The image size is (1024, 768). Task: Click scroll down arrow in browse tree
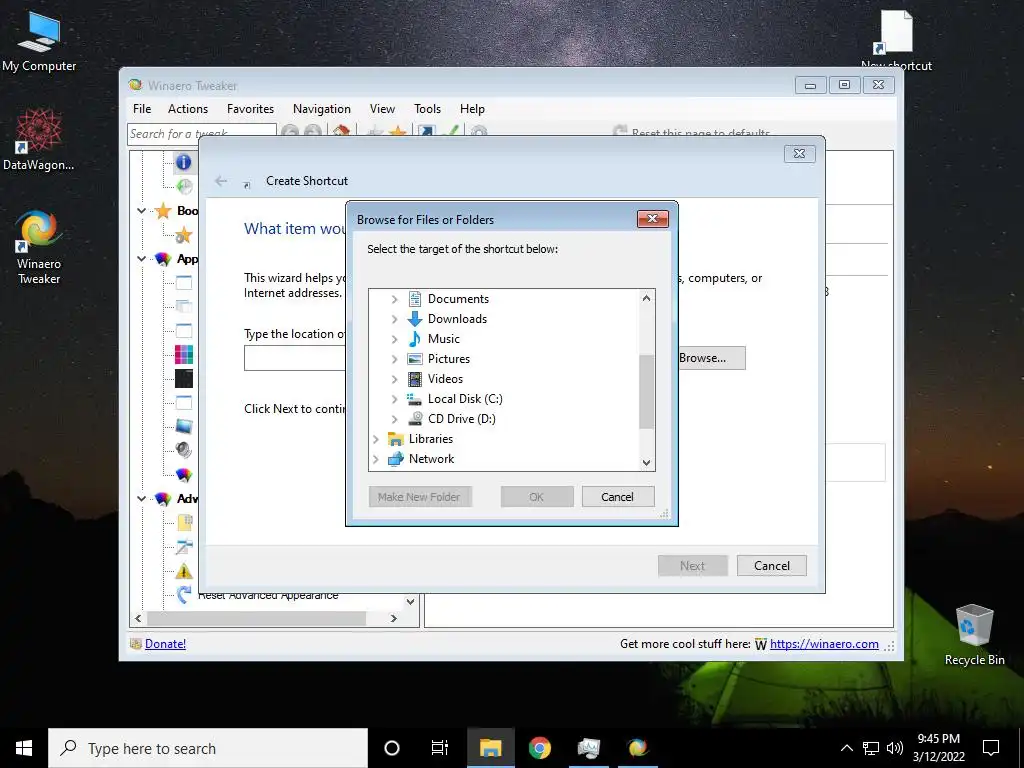pos(647,462)
